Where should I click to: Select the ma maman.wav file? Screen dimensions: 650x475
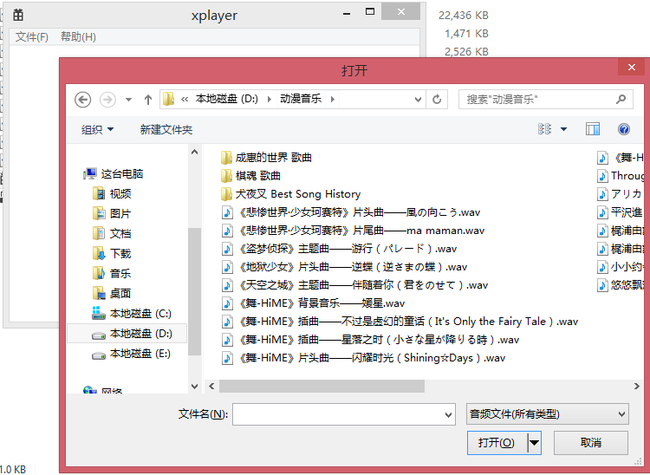[x=353, y=230]
